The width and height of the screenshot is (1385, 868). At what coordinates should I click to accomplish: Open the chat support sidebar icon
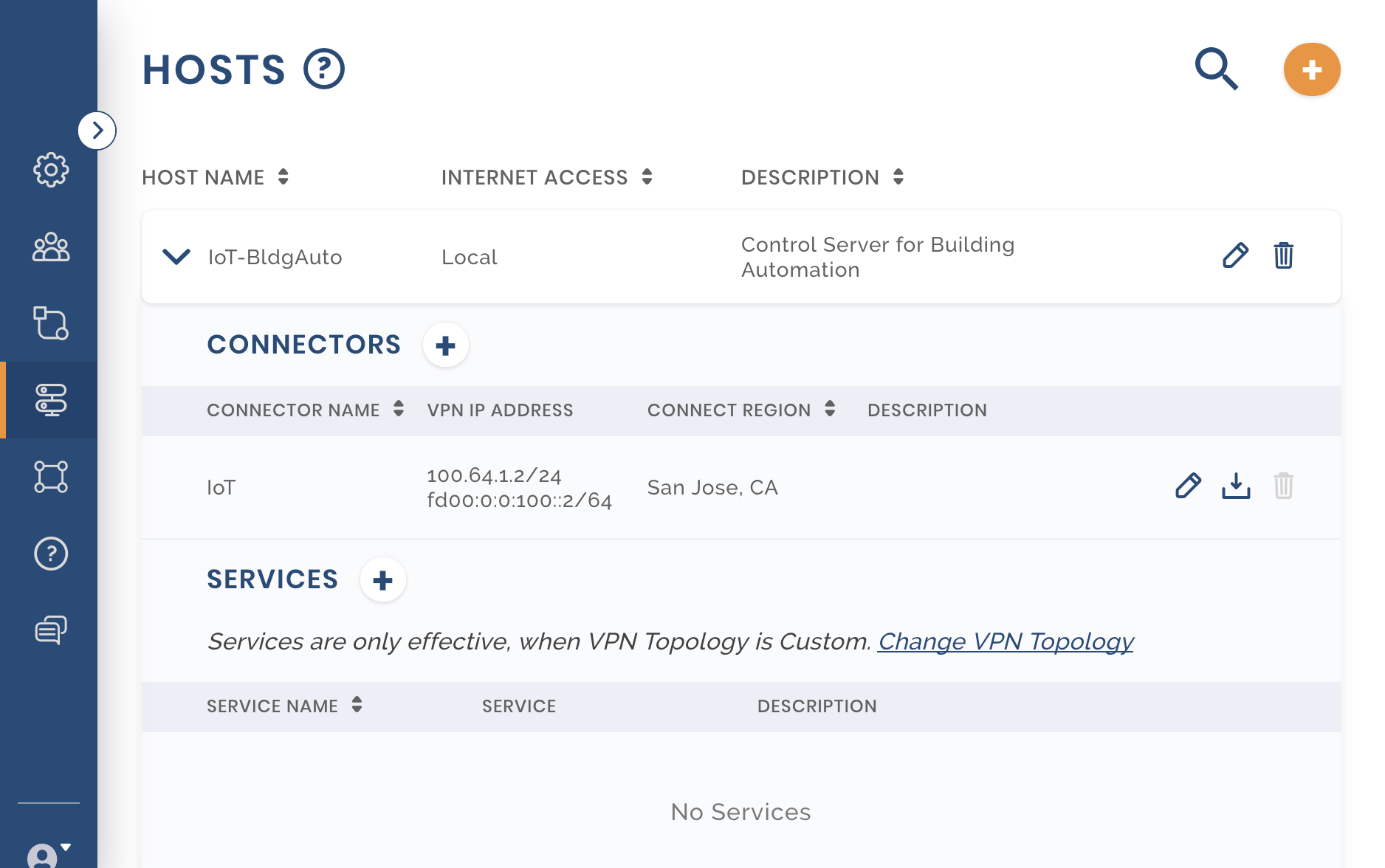pos(51,630)
